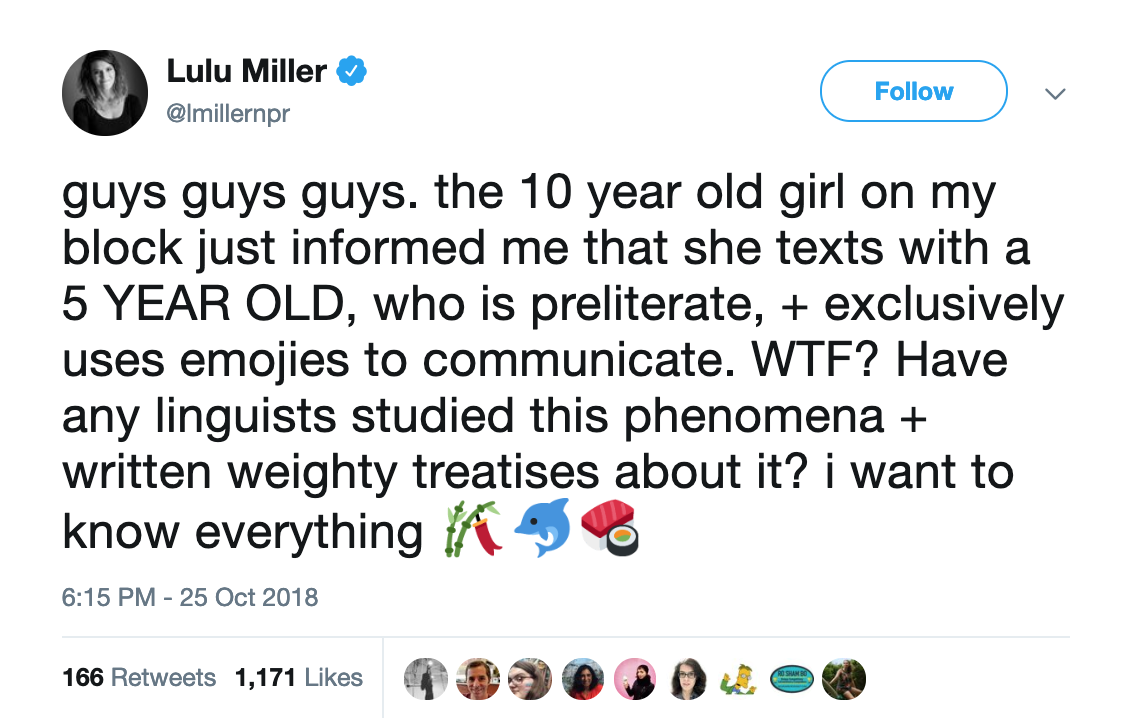Click the blue verified badge icon
The height and width of the screenshot is (718, 1128).
click(349, 70)
